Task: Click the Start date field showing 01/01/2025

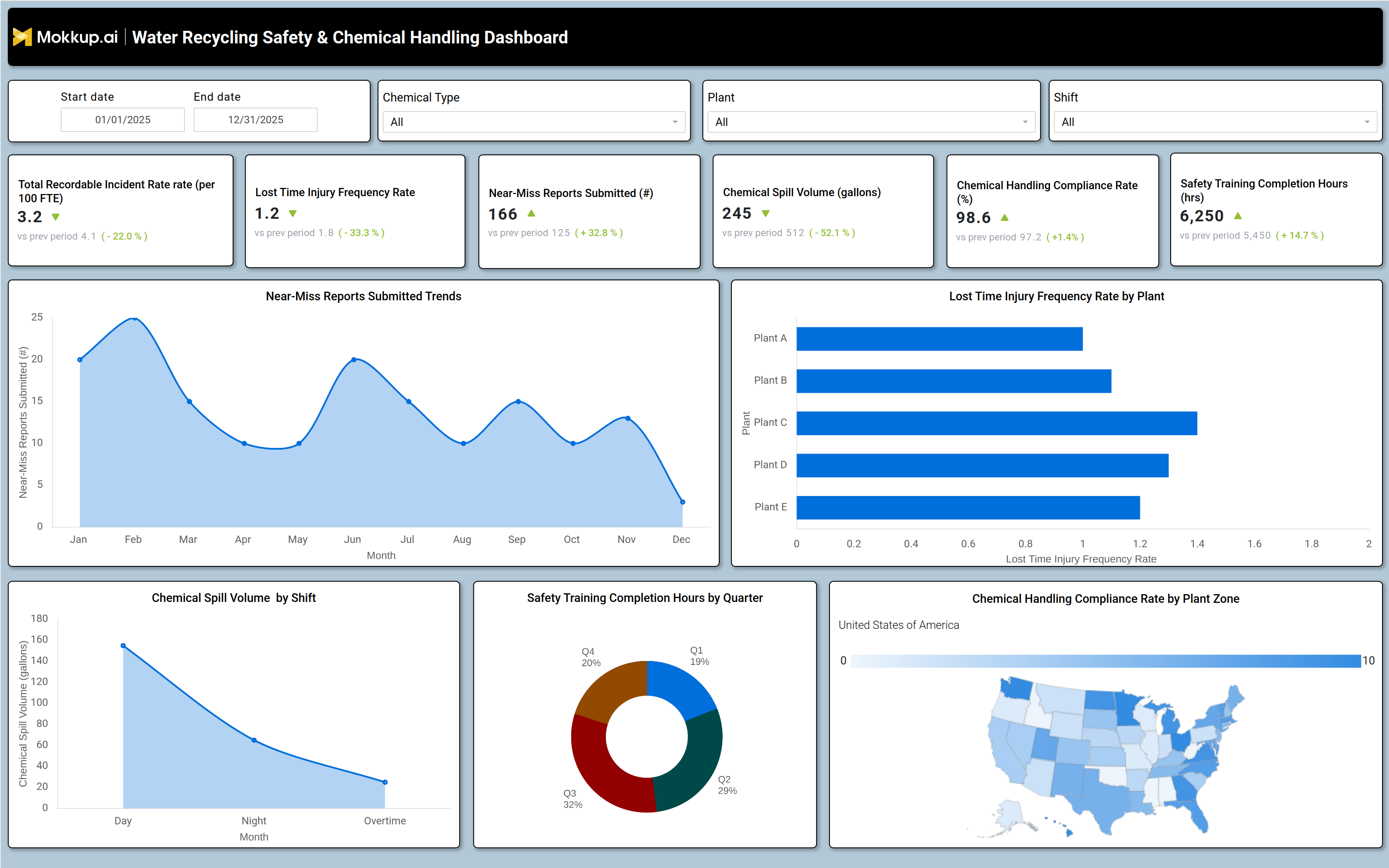Action: (123, 119)
